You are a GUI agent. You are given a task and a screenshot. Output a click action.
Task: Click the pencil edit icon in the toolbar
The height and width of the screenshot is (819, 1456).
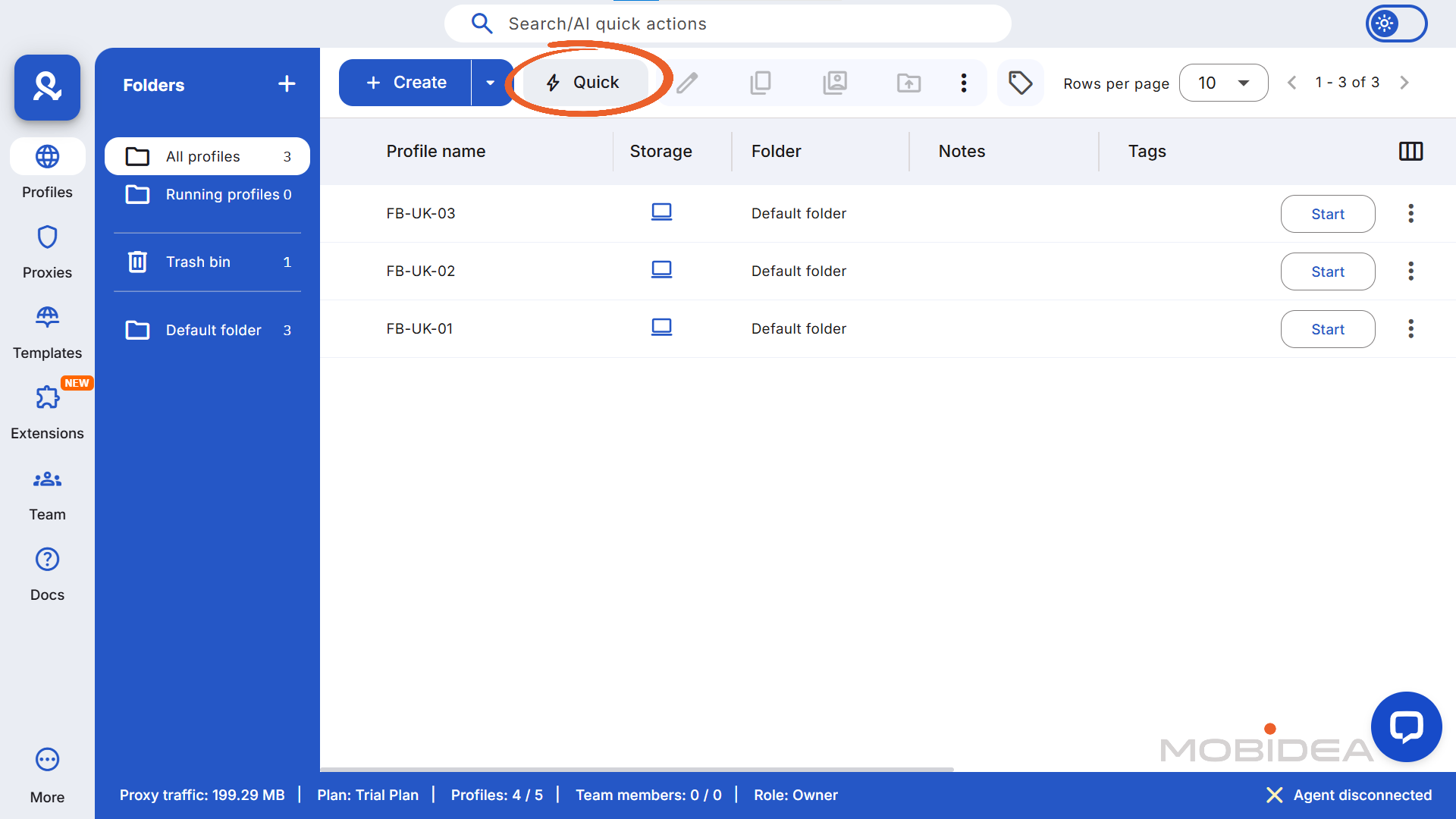point(687,83)
